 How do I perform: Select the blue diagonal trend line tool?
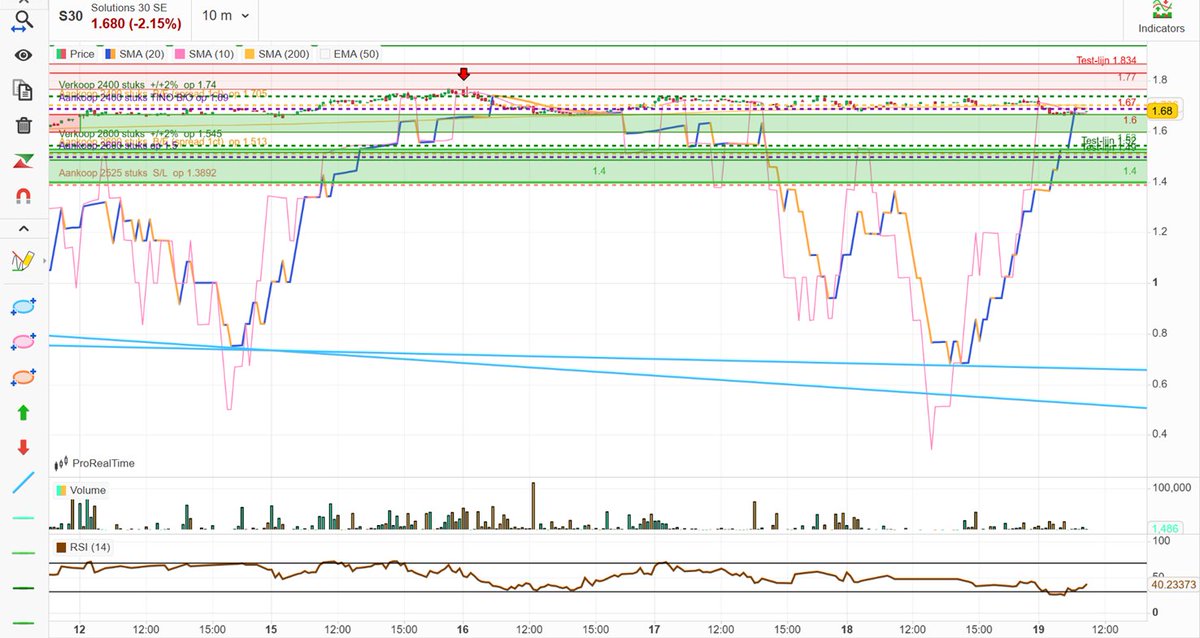click(x=24, y=482)
